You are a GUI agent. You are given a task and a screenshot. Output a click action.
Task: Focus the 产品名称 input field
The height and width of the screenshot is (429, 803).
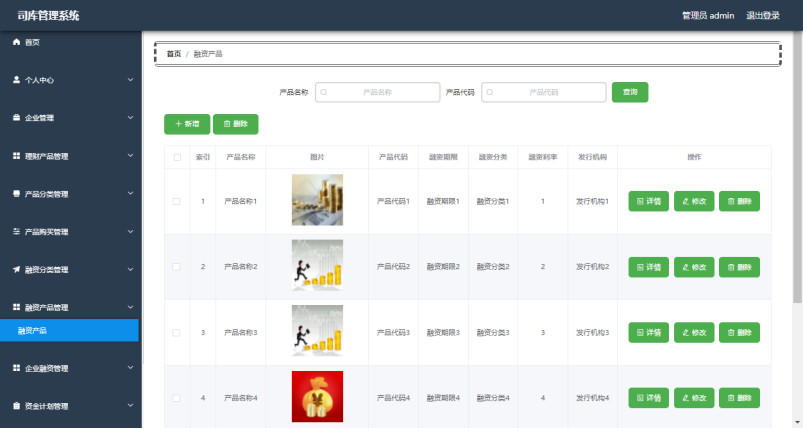pyautogui.click(x=377, y=93)
